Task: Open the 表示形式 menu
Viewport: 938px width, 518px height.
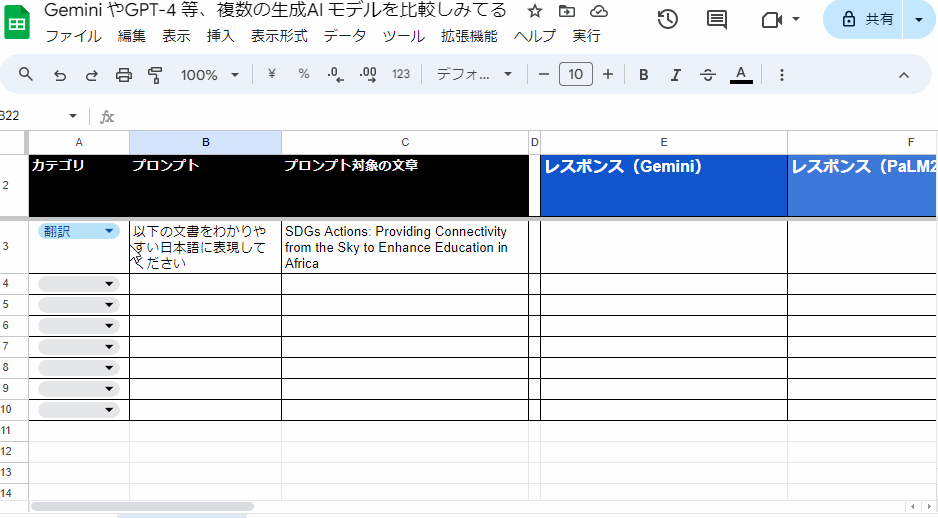Action: click(x=279, y=36)
